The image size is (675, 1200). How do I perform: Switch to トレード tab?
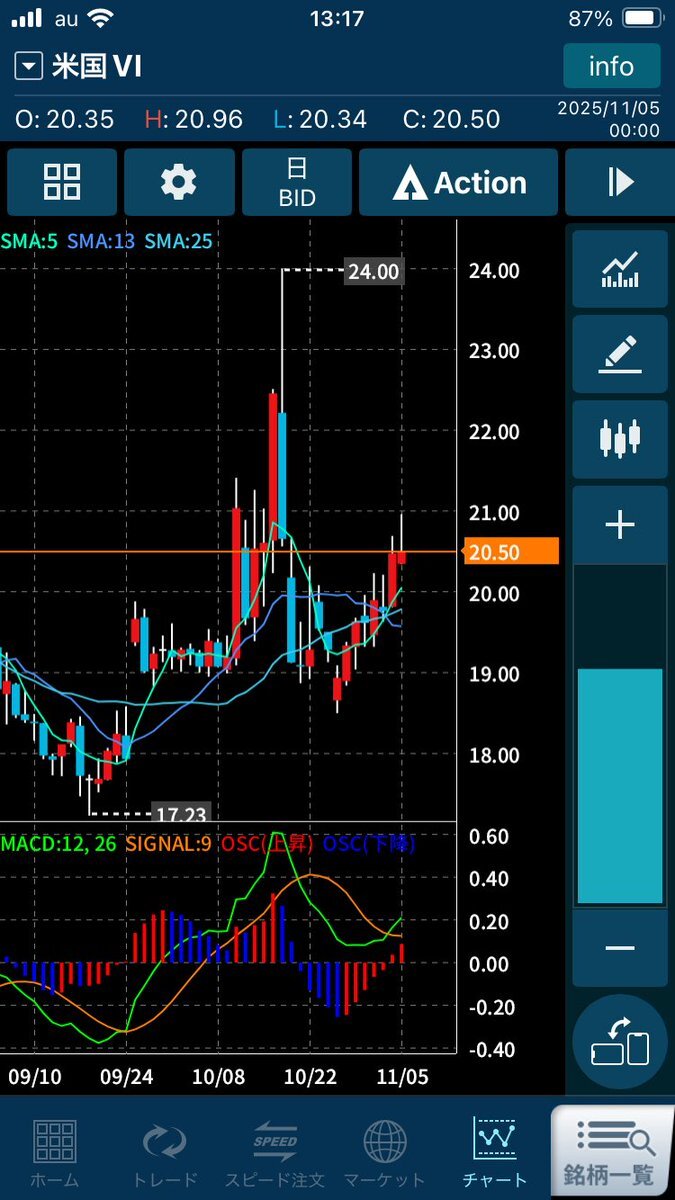click(164, 1150)
